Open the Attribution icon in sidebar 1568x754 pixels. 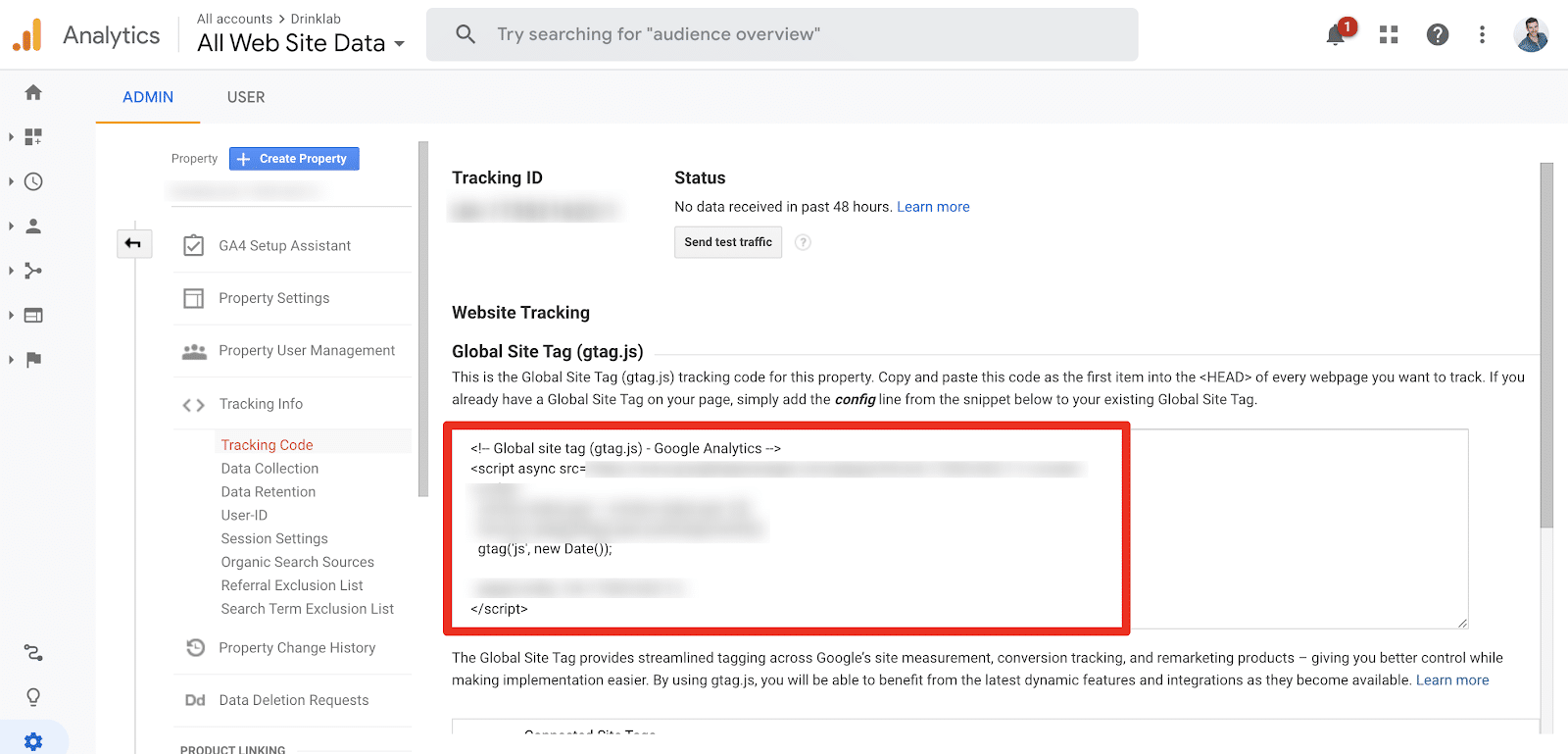click(x=33, y=652)
